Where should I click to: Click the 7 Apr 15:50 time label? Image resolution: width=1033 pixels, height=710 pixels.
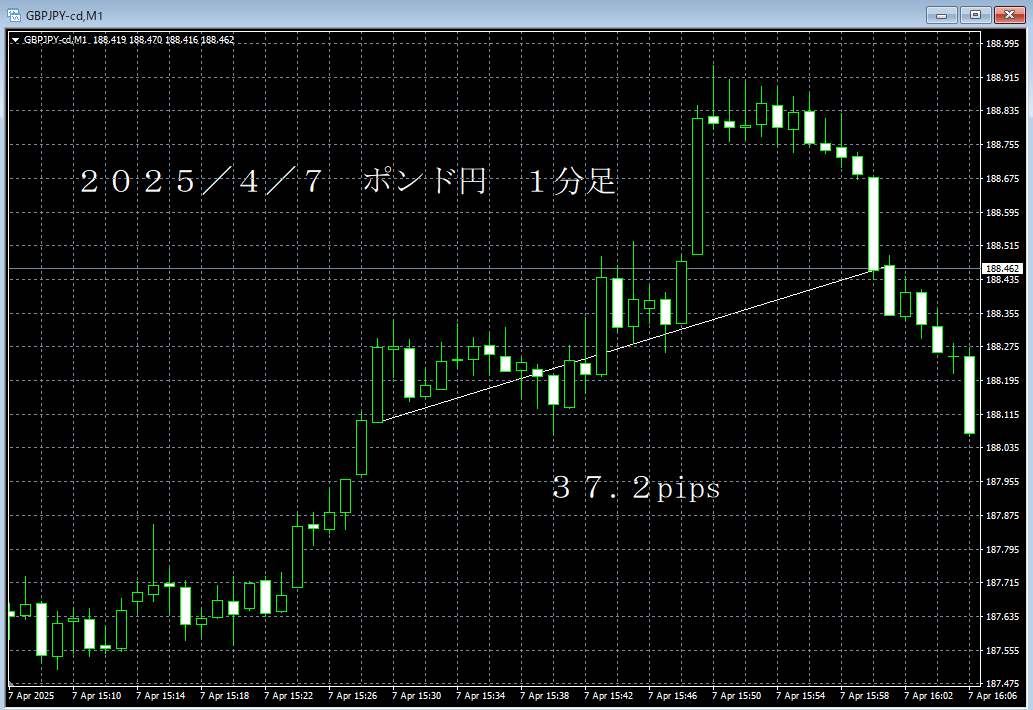736,696
